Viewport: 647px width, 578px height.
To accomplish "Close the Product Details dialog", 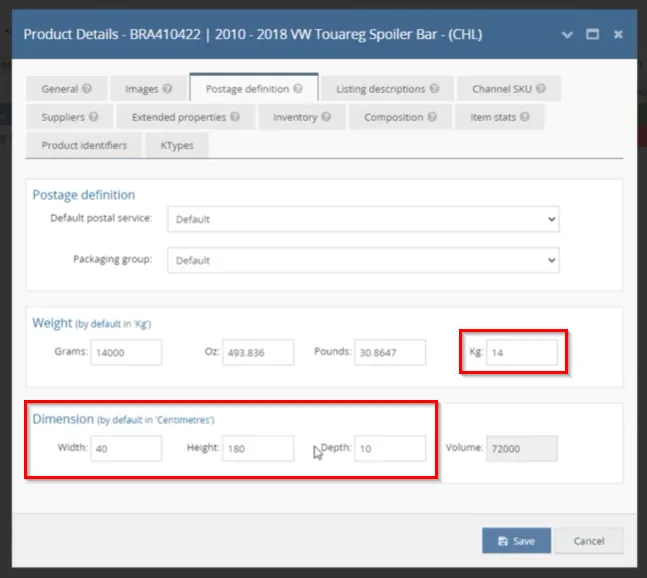I will (x=618, y=34).
